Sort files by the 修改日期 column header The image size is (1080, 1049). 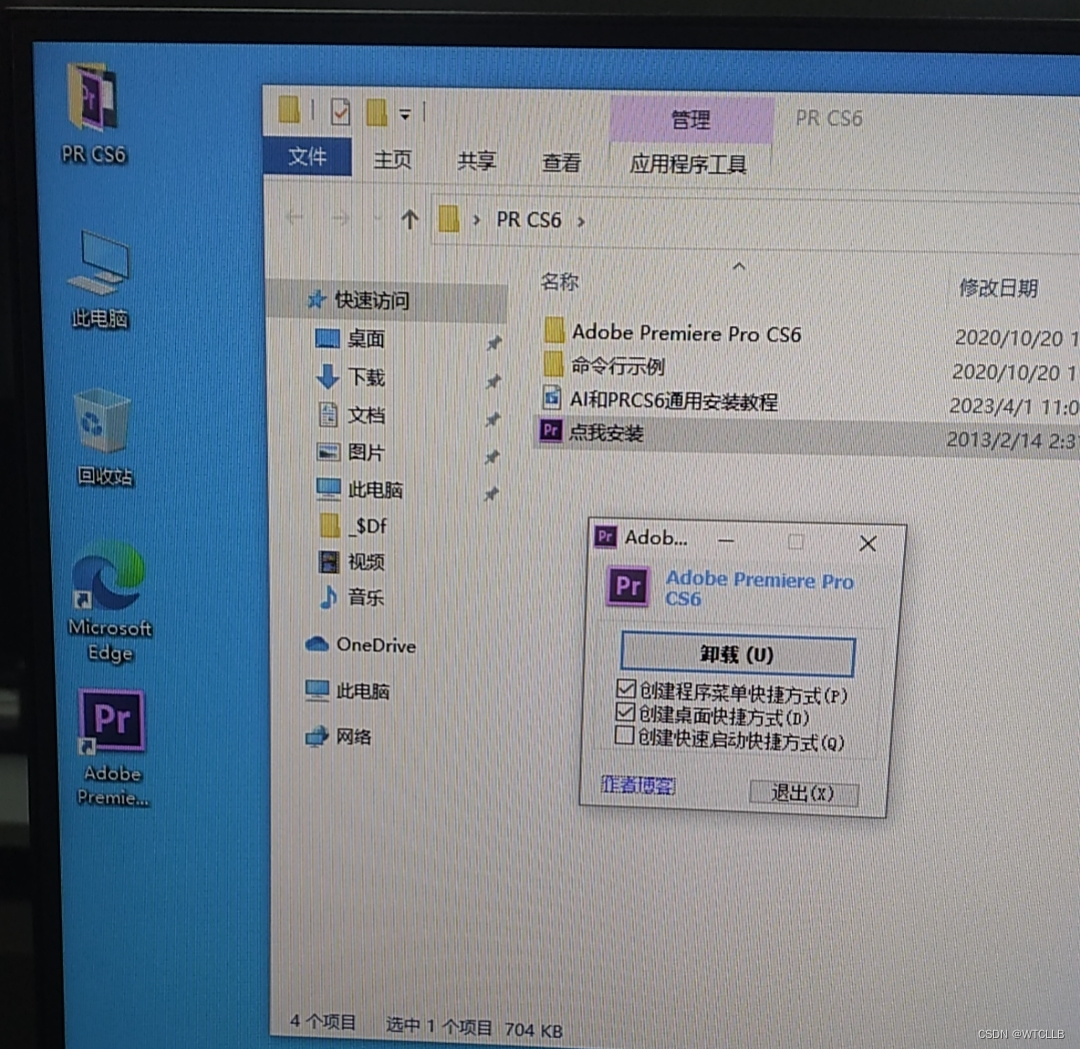(x=998, y=287)
